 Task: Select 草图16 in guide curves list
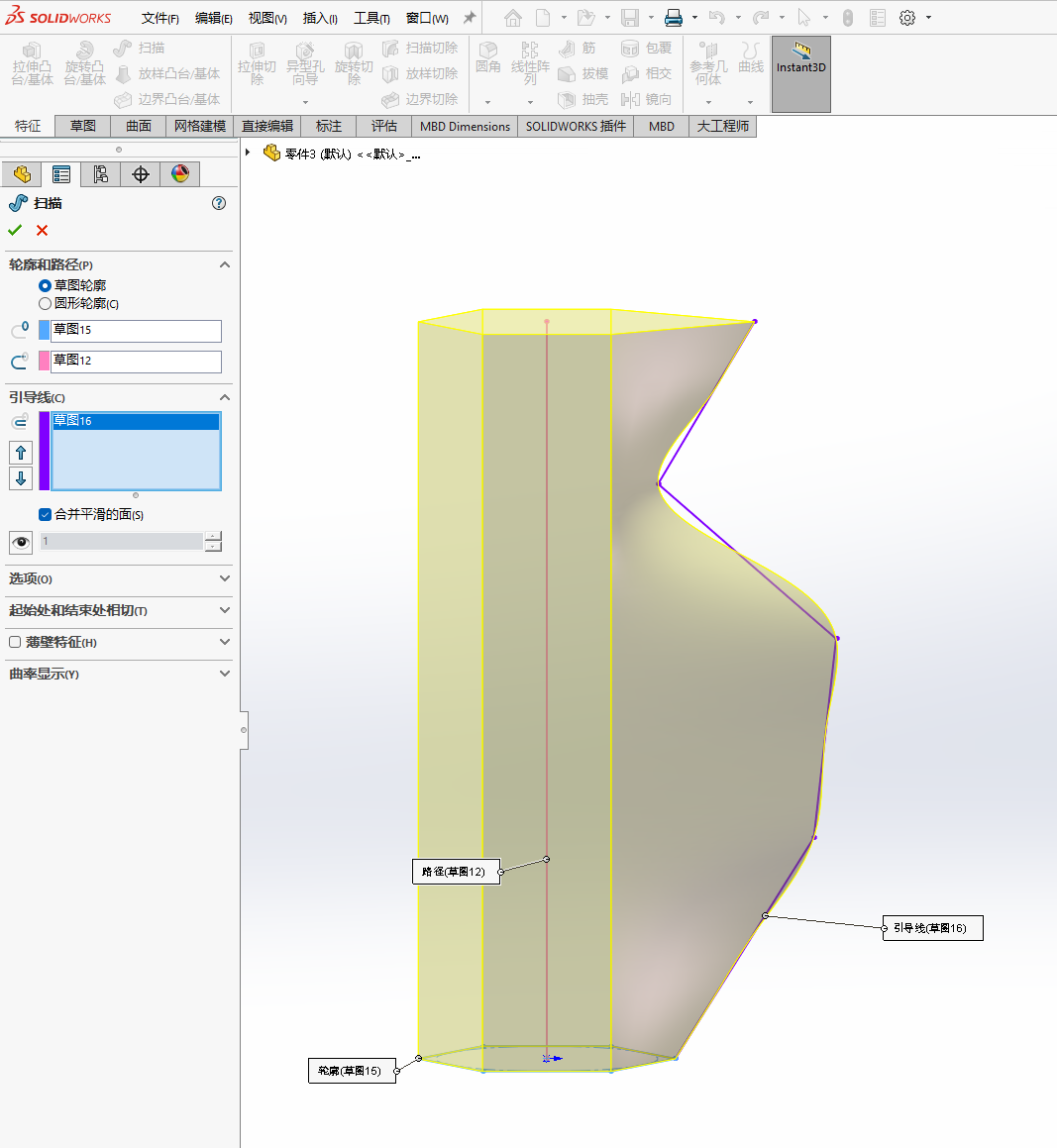pyautogui.click(x=135, y=421)
